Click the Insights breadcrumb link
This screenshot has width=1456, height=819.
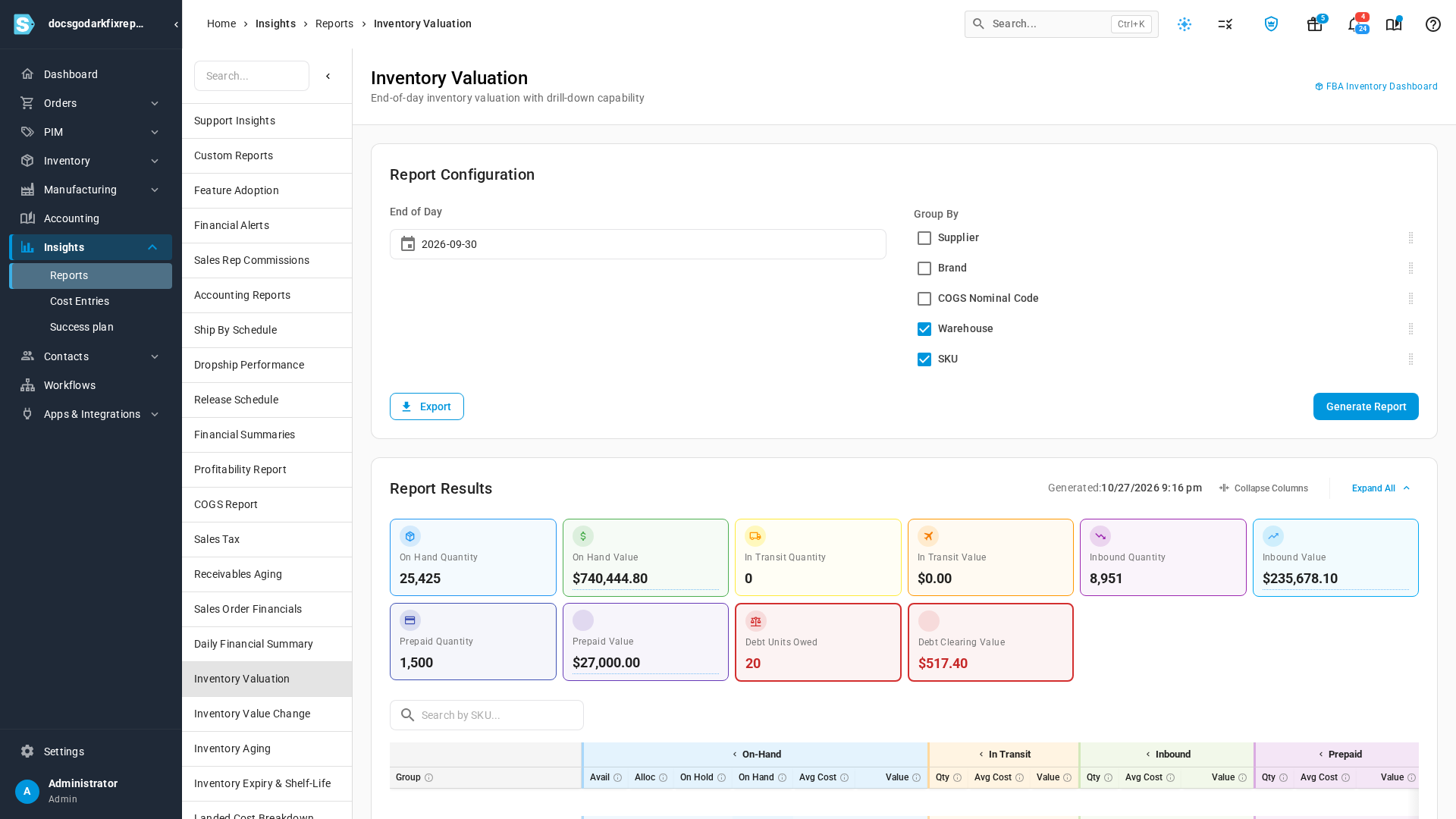point(275,24)
